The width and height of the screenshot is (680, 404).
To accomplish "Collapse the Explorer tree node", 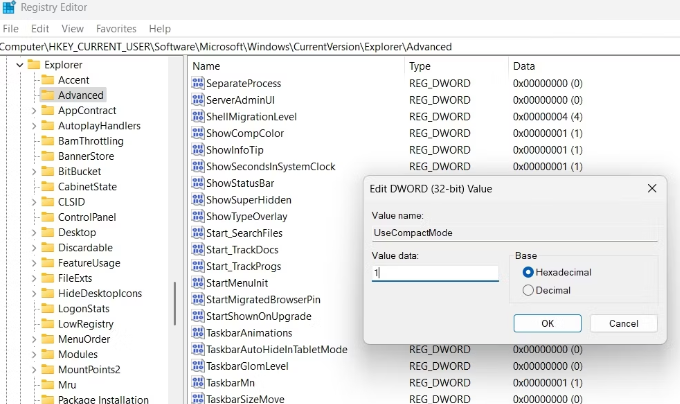I will tap(20, 65).
